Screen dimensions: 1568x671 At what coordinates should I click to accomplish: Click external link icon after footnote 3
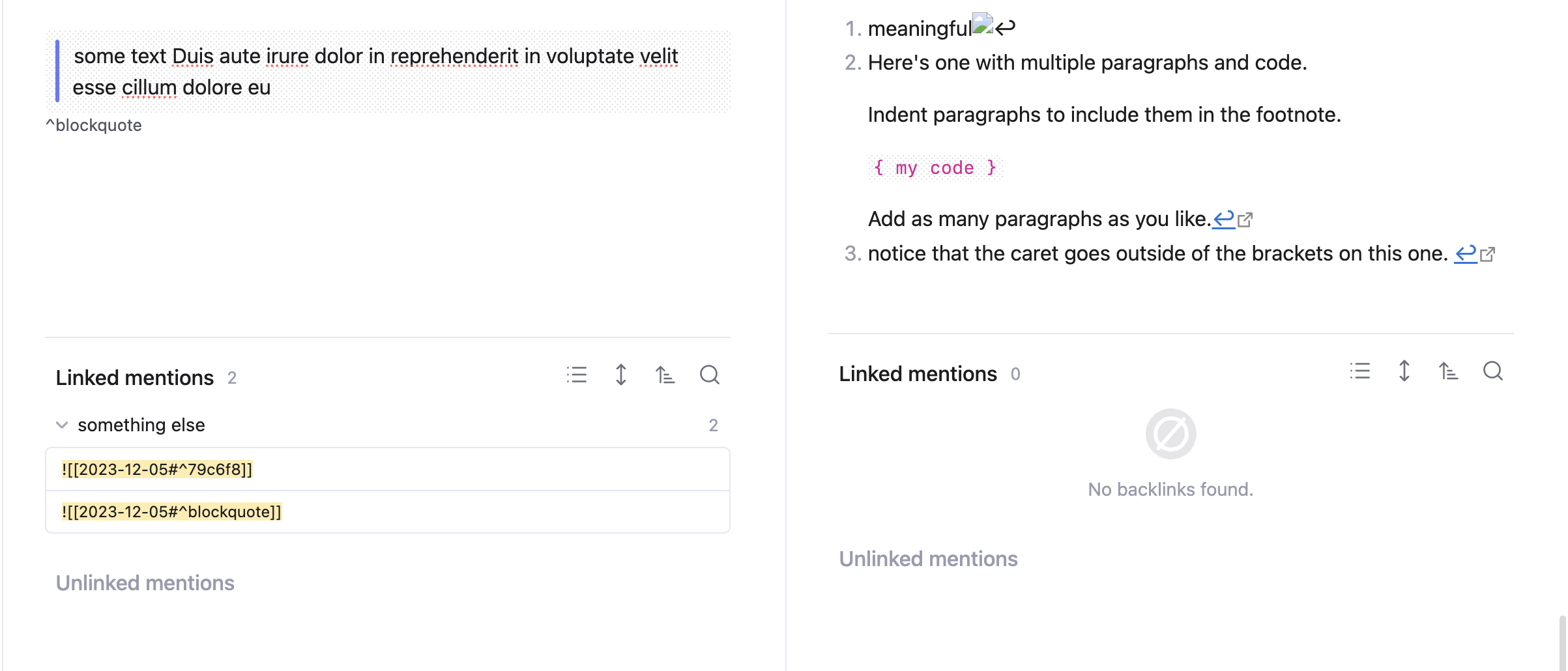coord(1487,255)
